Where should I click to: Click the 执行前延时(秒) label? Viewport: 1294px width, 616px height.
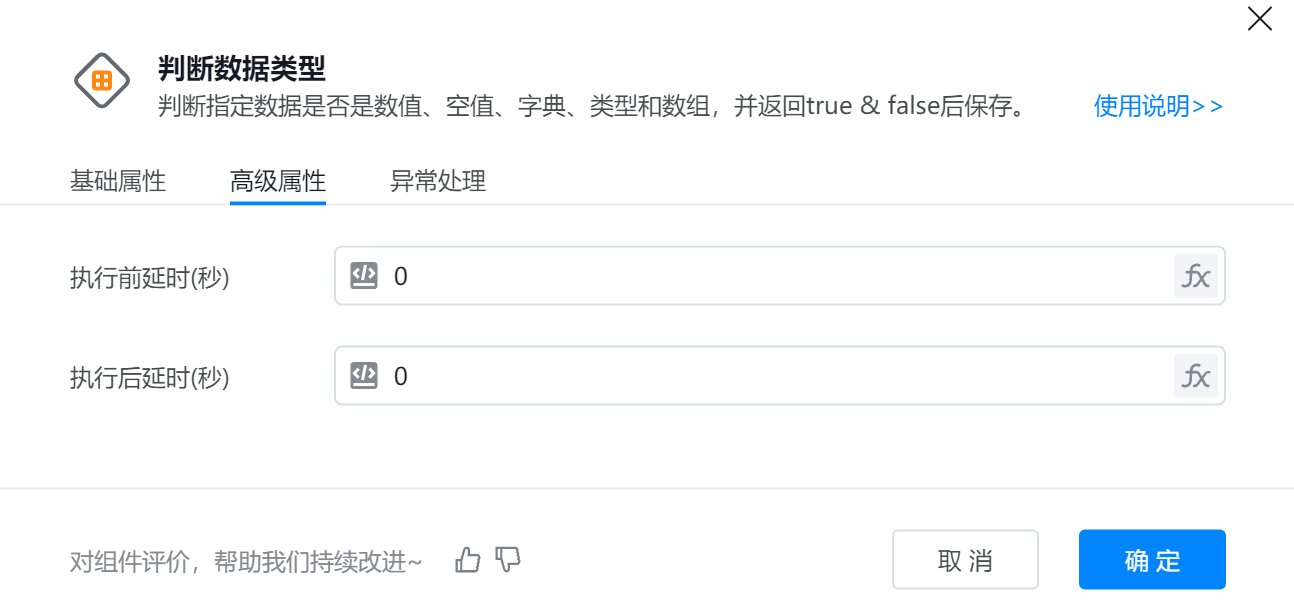tap(150, 278)
